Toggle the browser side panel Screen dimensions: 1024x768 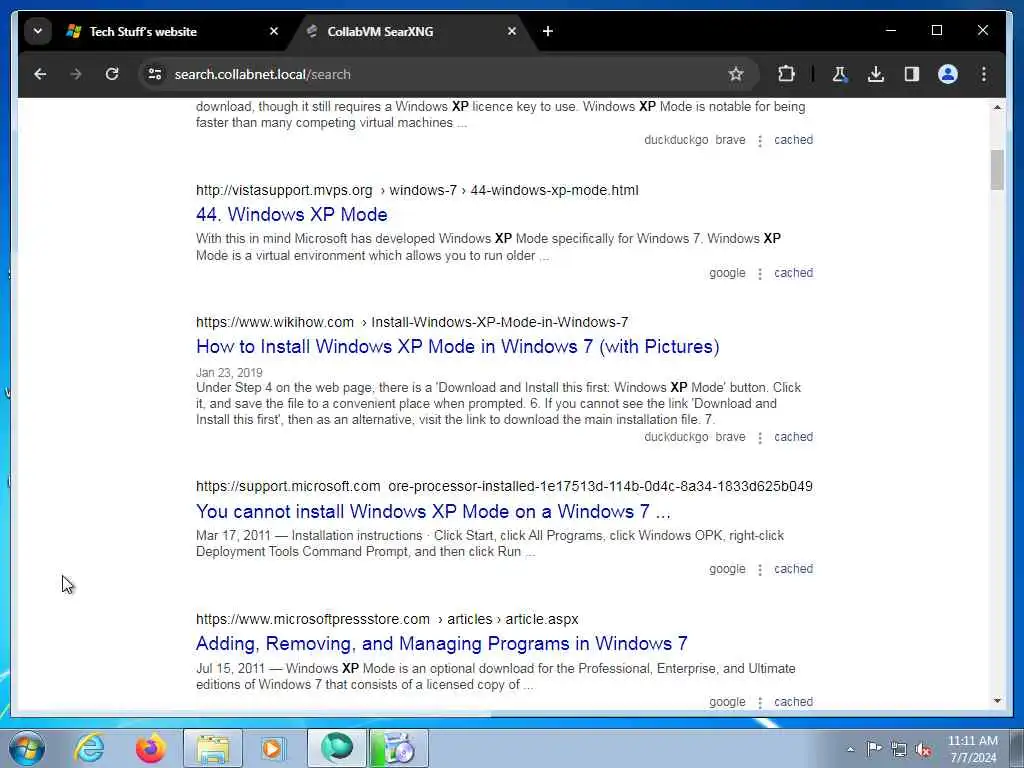pyautogui.click(x=912, y=74)
